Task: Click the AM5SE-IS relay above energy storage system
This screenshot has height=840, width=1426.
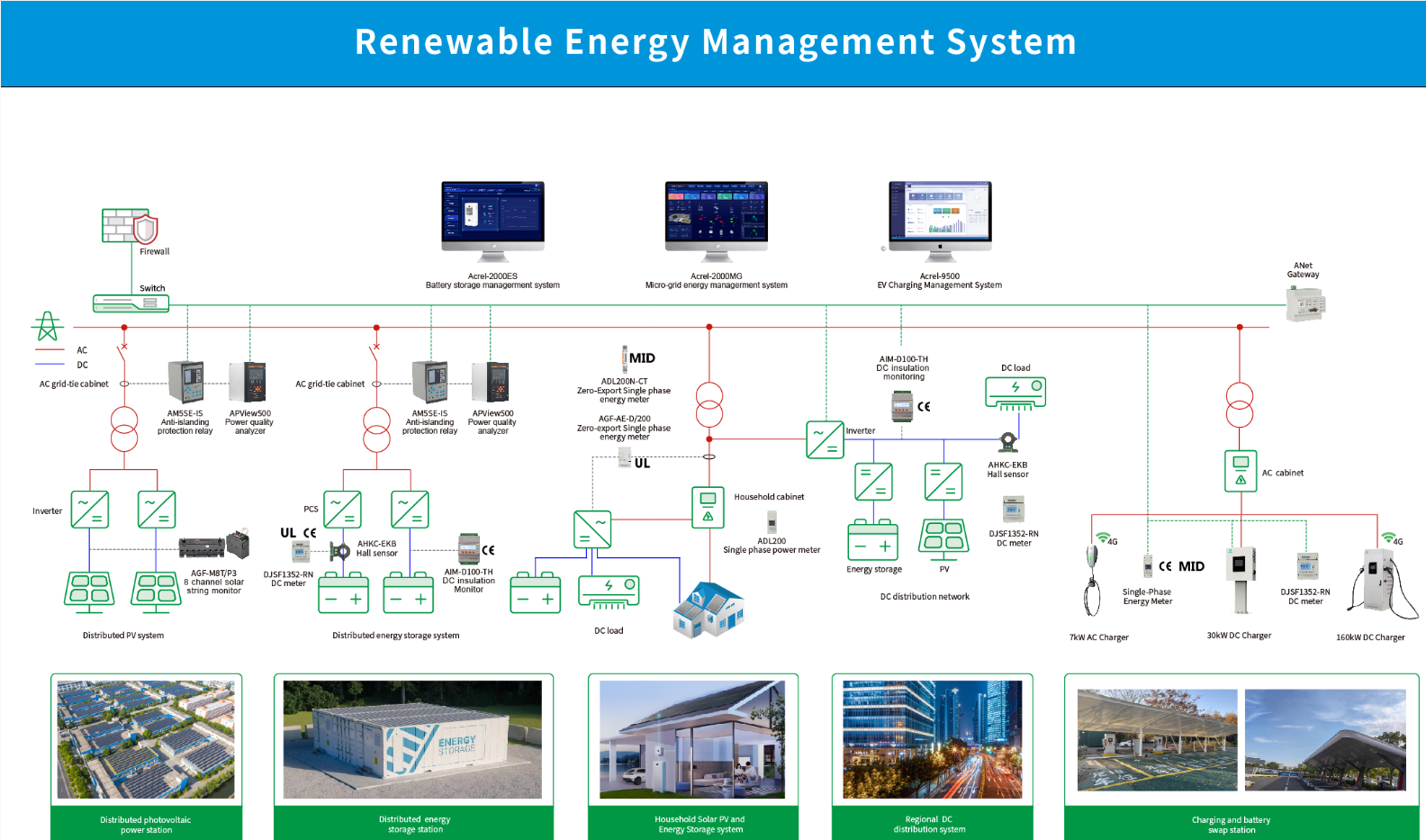Action: point(430,382)
